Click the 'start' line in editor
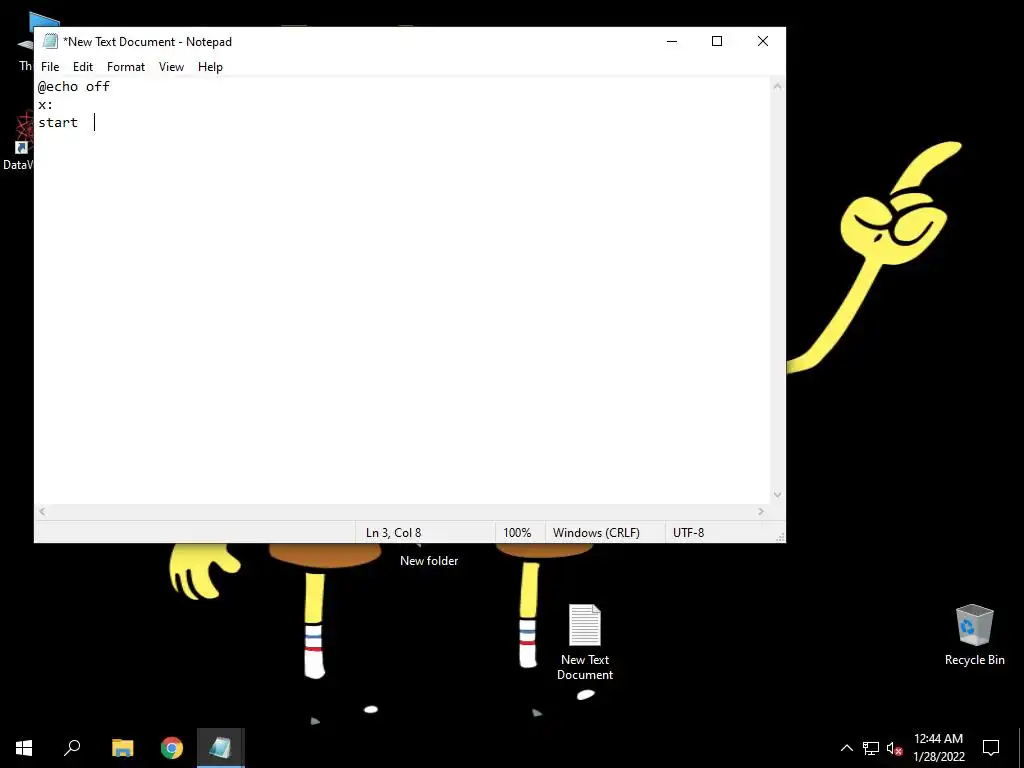This screenshot has height=768, width=1024. coord(58,122)
